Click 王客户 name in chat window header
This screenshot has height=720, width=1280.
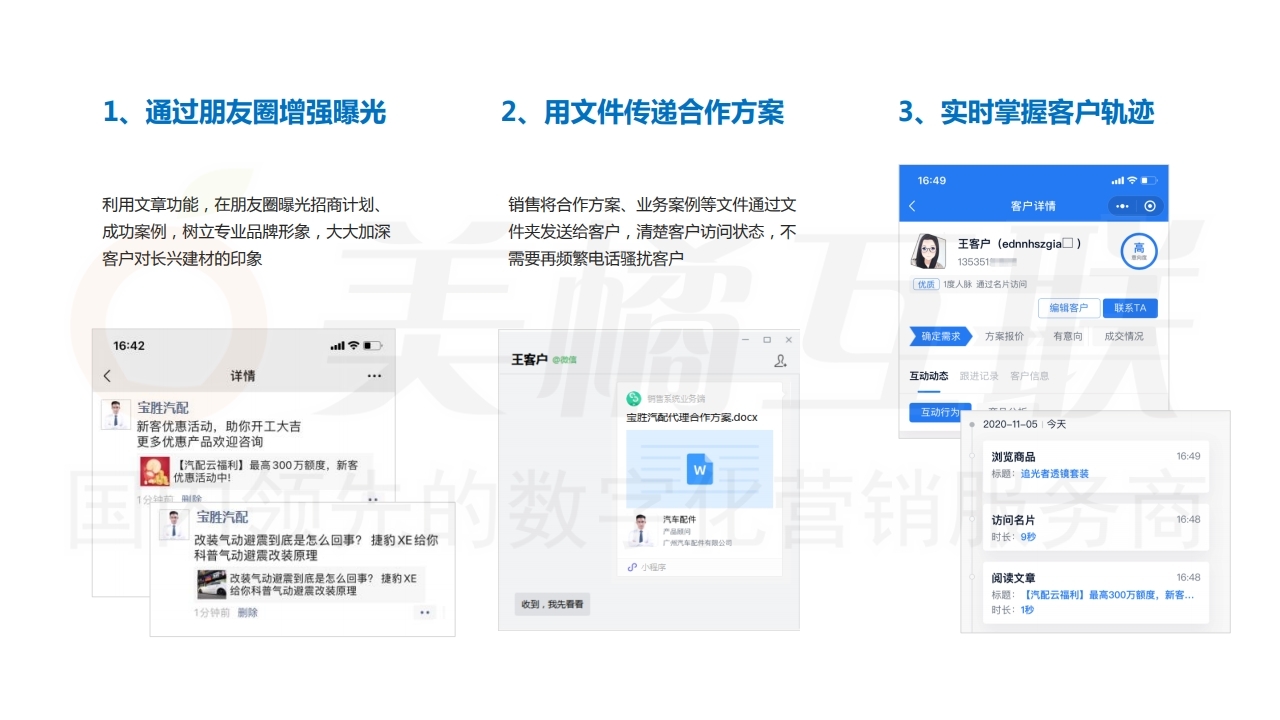[x=529, y=360]
